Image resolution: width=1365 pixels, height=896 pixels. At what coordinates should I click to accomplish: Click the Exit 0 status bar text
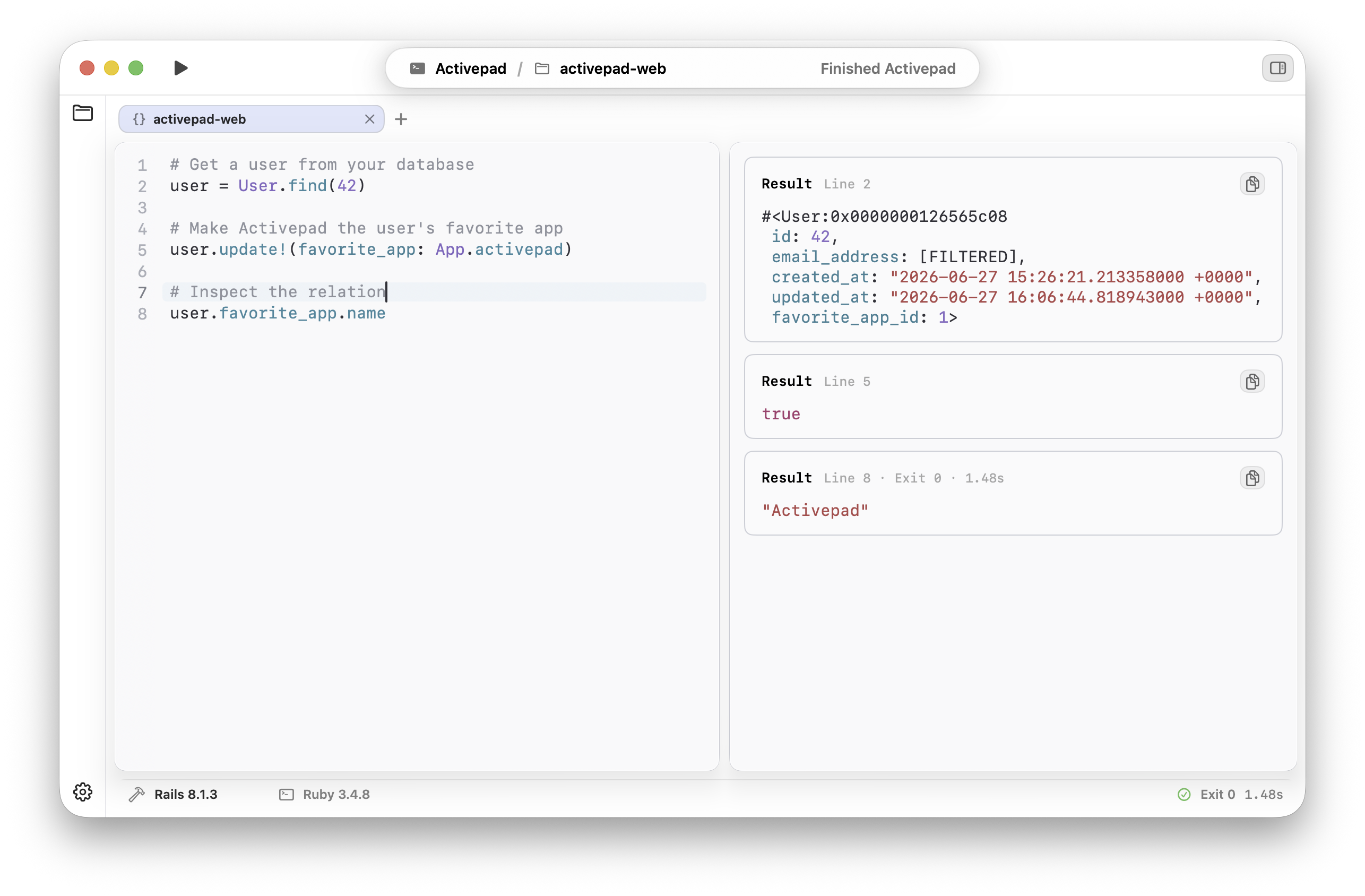tap(1217, 794)
